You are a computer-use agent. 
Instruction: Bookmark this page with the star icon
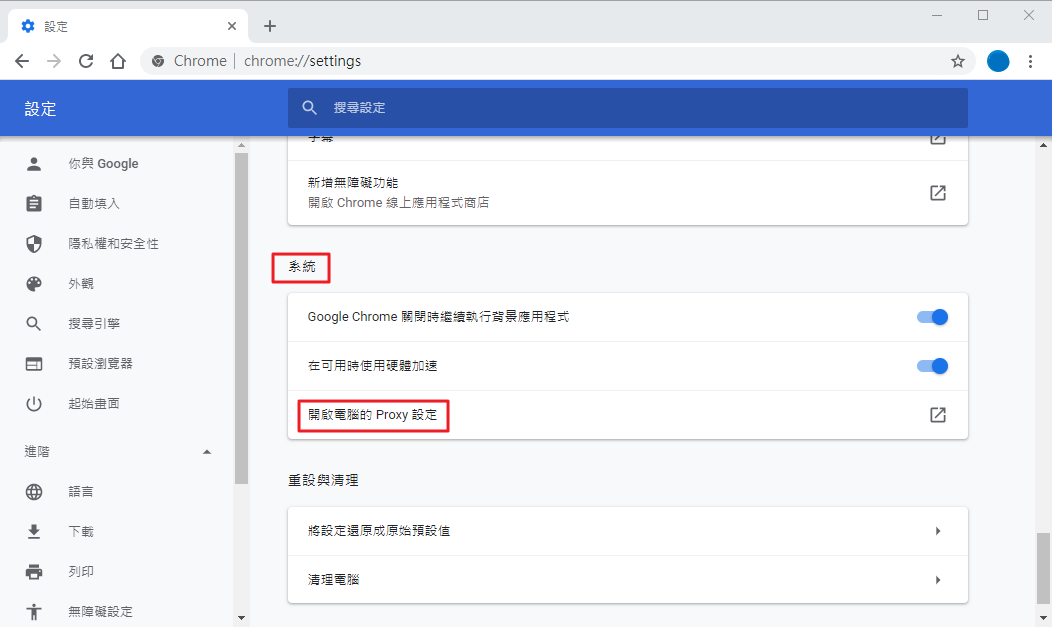point(957,61)
